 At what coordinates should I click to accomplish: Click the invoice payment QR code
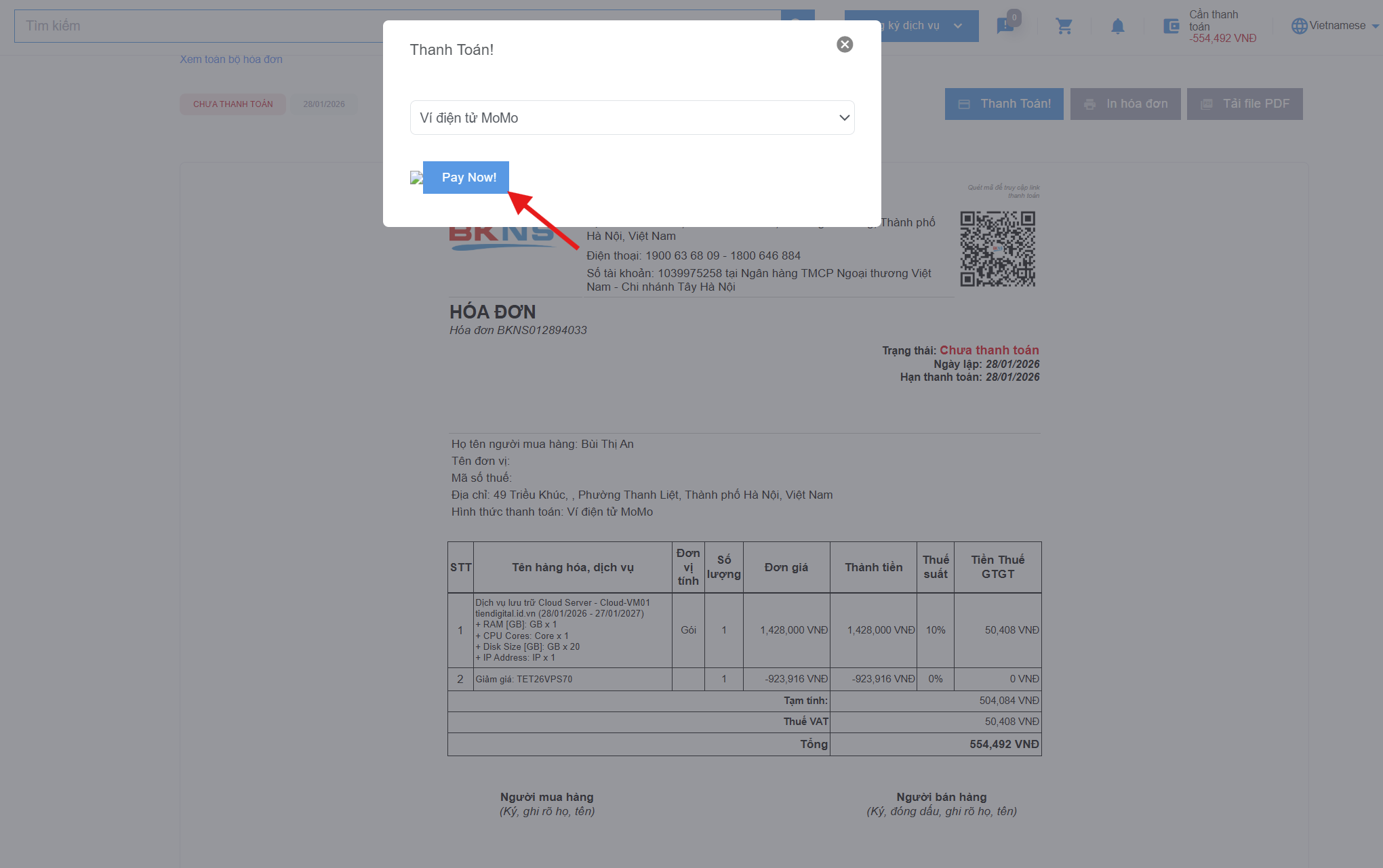(997, 249)
